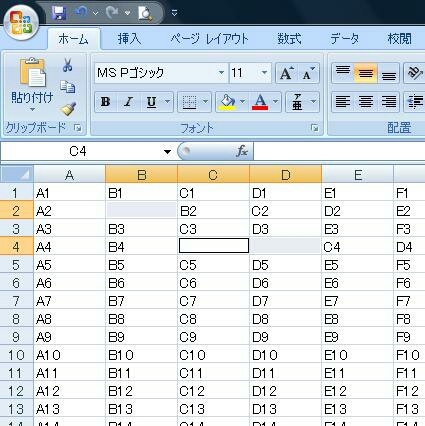This screenshot has height=426, width=425.
Task: Align text left
Action: 343,101
